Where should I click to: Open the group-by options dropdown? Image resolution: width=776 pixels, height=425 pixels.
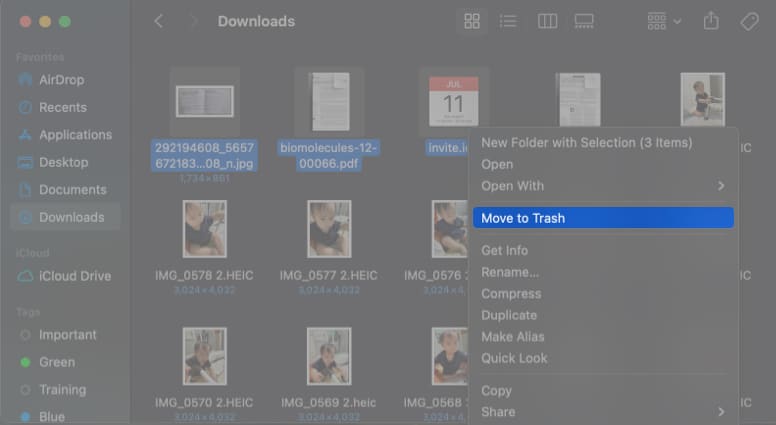pyautogui.click(x=664, y=21)
